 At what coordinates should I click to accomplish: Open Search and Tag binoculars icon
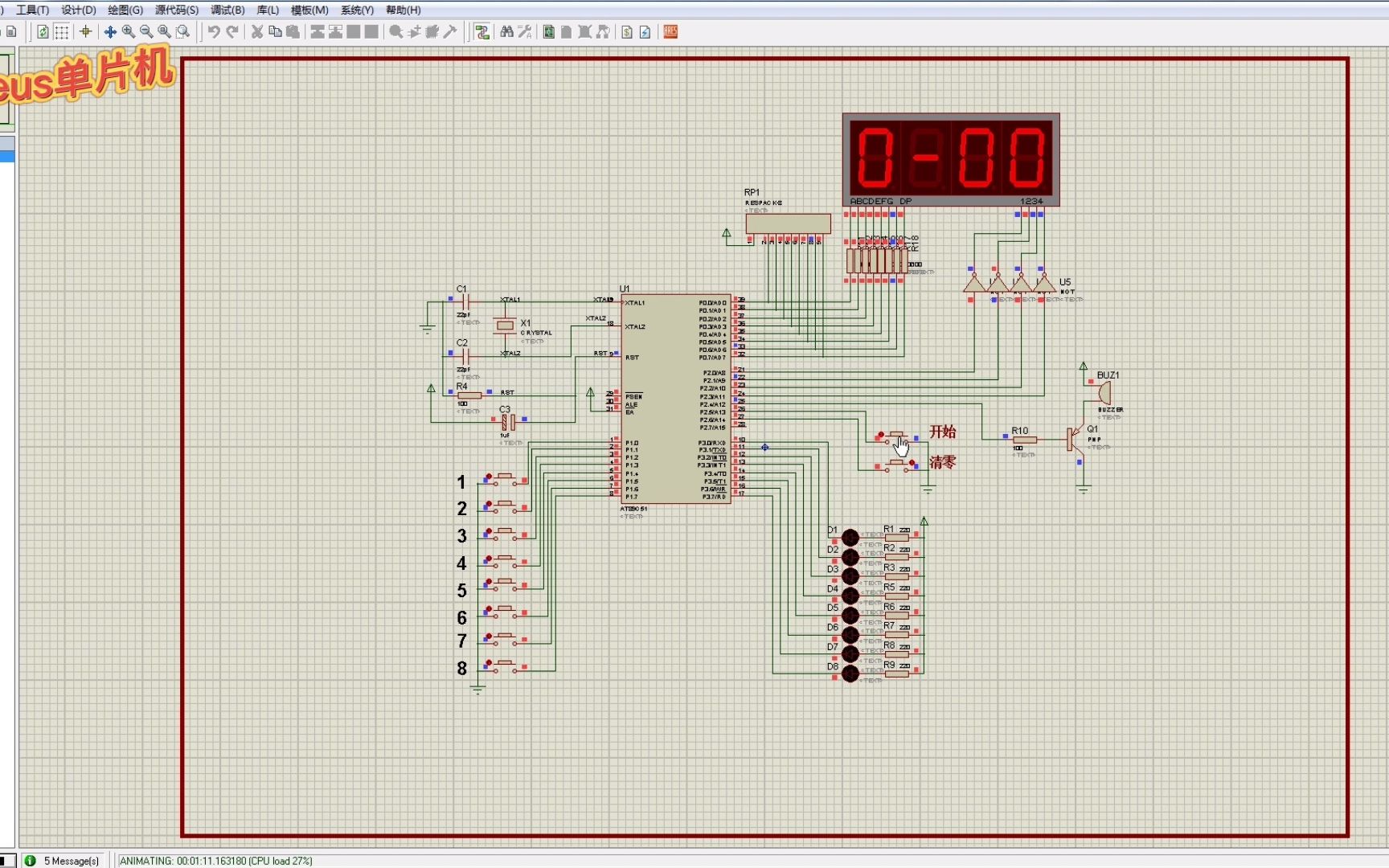pyautogui.click(x=506, y=32)
